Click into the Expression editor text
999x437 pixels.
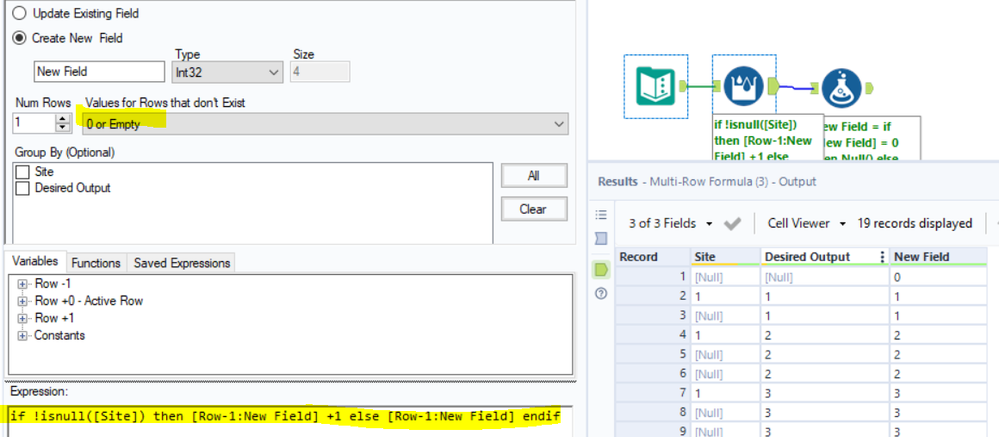coord(285,417)
